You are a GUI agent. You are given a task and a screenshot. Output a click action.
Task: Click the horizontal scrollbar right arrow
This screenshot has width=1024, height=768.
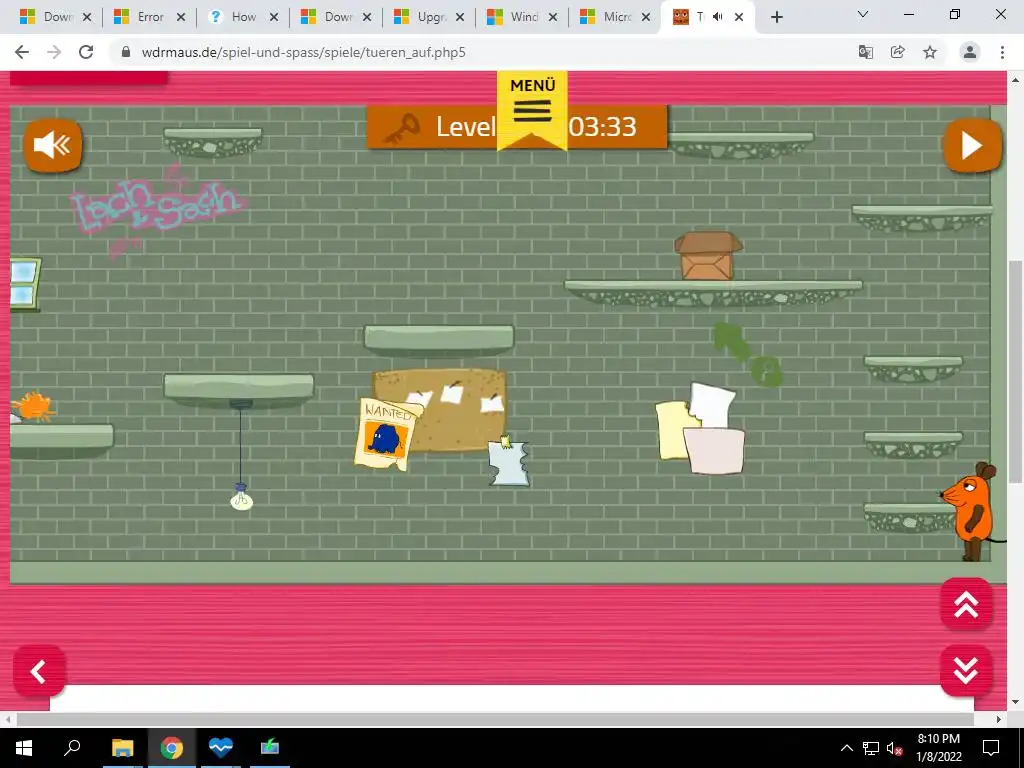point(999,719)
